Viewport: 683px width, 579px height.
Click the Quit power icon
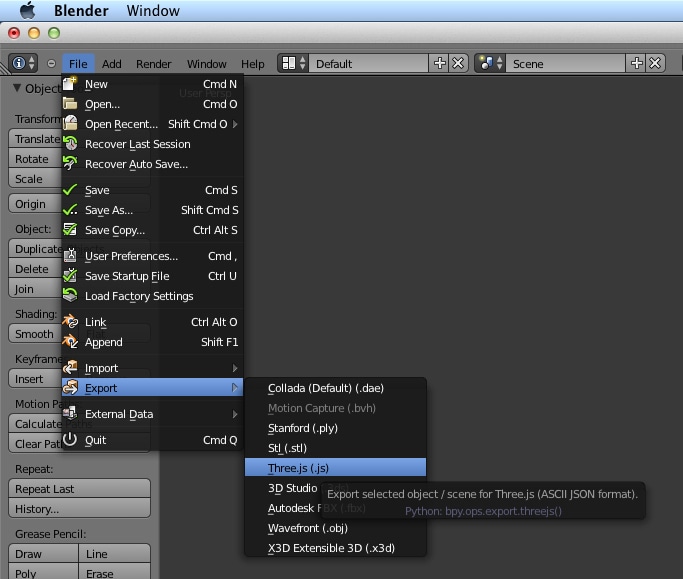point(70,440)
